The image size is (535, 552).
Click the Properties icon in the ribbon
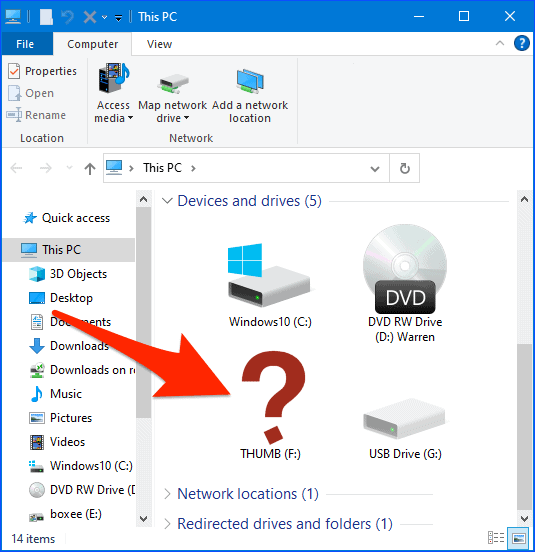coord(14,71)
